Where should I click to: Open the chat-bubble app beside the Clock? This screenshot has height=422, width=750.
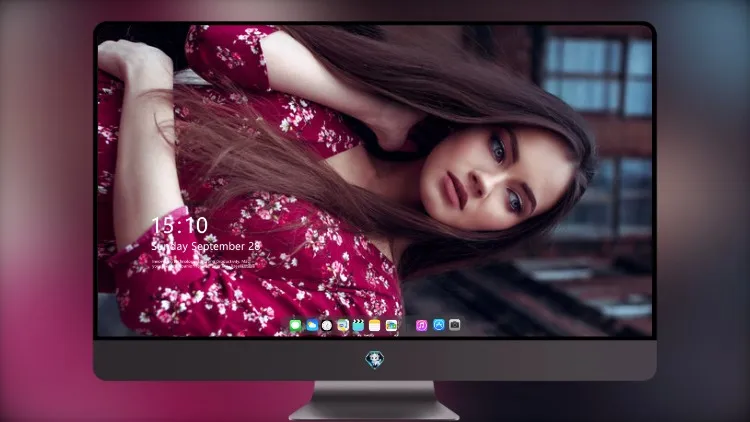click(x=342, y=325)
